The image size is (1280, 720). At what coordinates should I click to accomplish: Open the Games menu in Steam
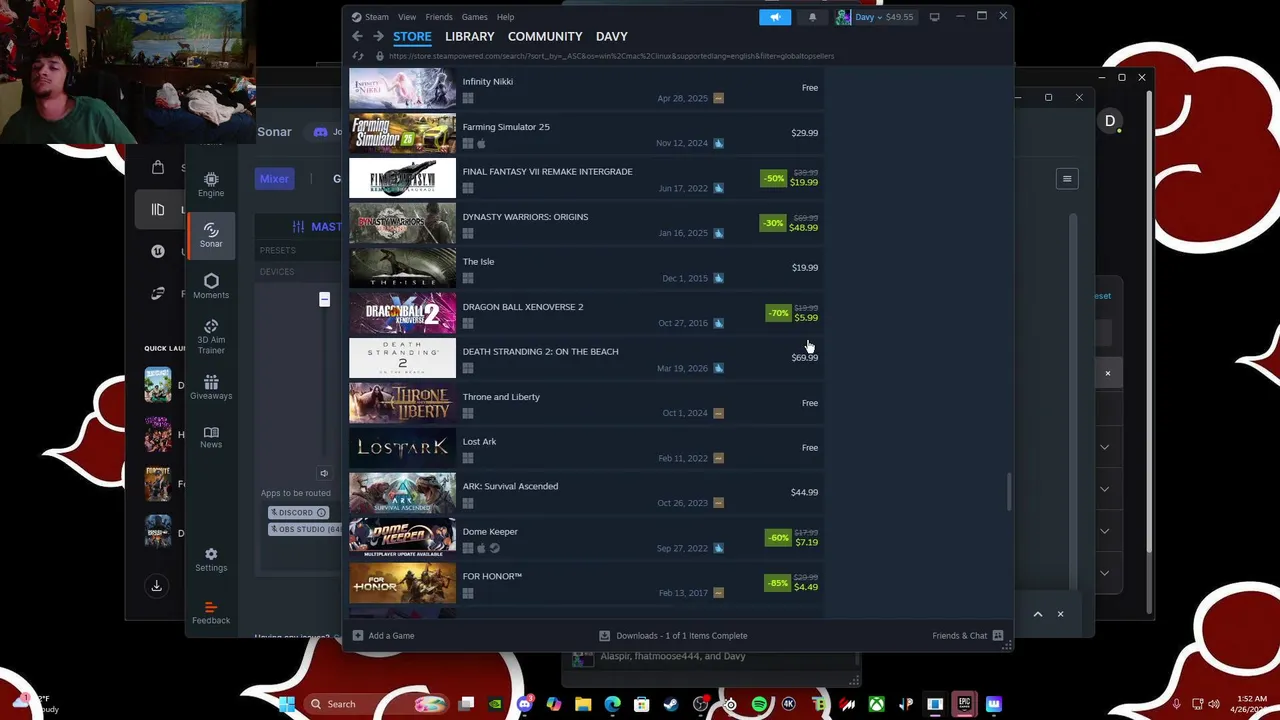click(475, 17)
